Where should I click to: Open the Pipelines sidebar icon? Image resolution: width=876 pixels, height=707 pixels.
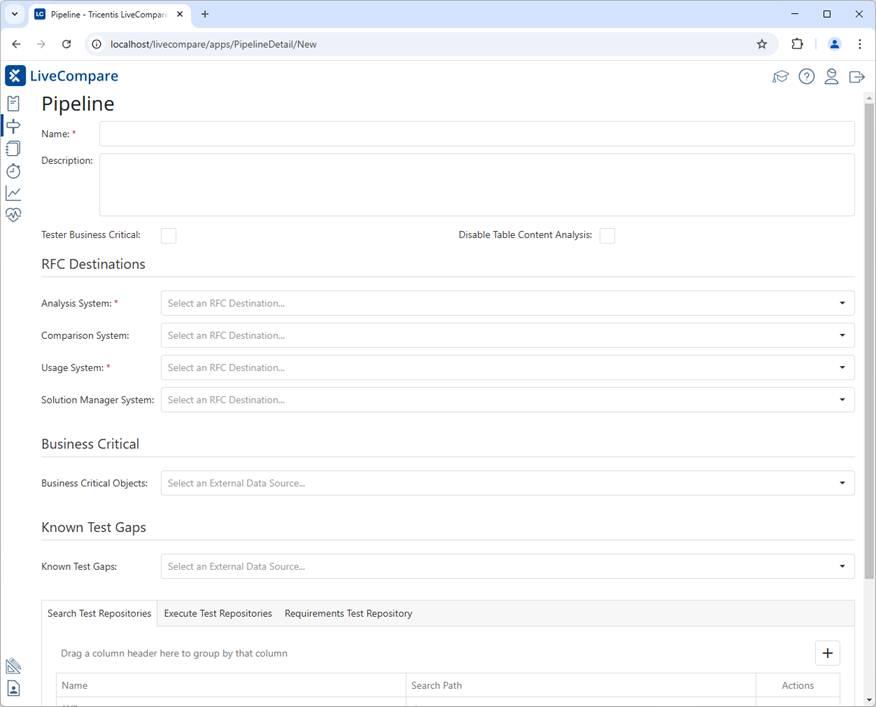(x=13, y=125)
